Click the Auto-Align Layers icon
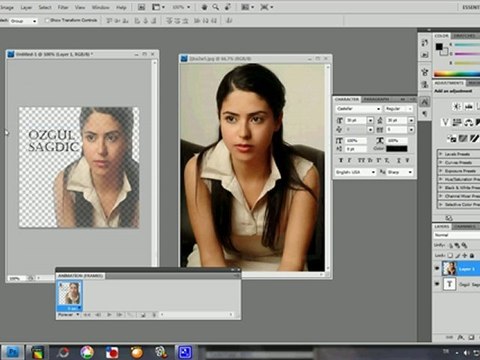 pyautogui.click(x=229, y=21)
